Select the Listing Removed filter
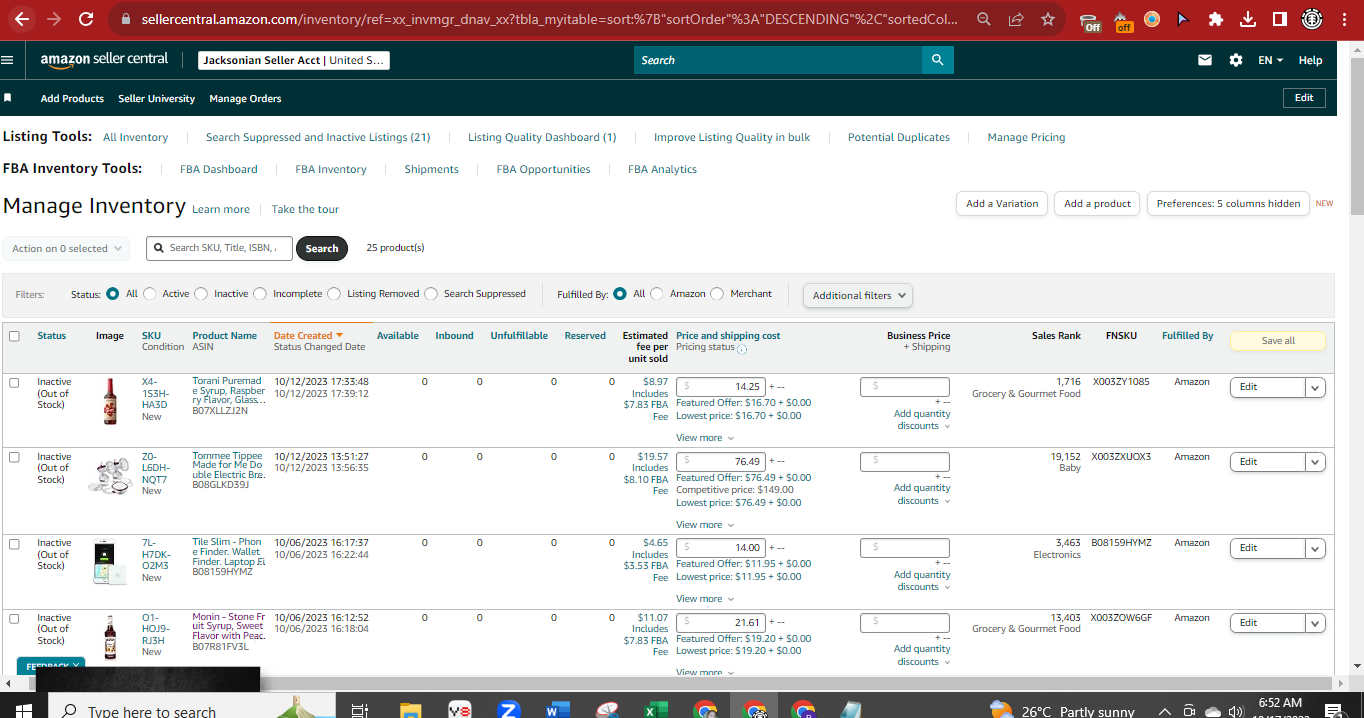This screenshot has width=1364, height=718. [x=334, y=294]
